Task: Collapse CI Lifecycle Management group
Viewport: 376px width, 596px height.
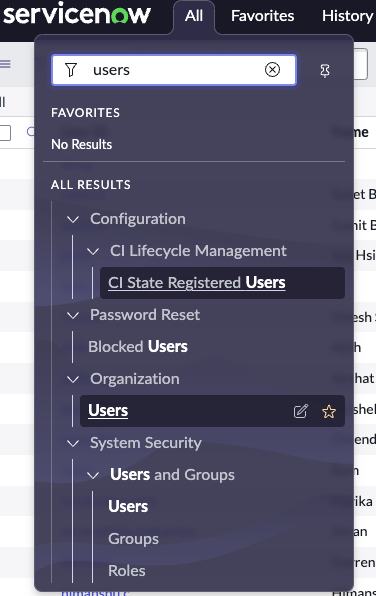Action: (x=93, y=251)
